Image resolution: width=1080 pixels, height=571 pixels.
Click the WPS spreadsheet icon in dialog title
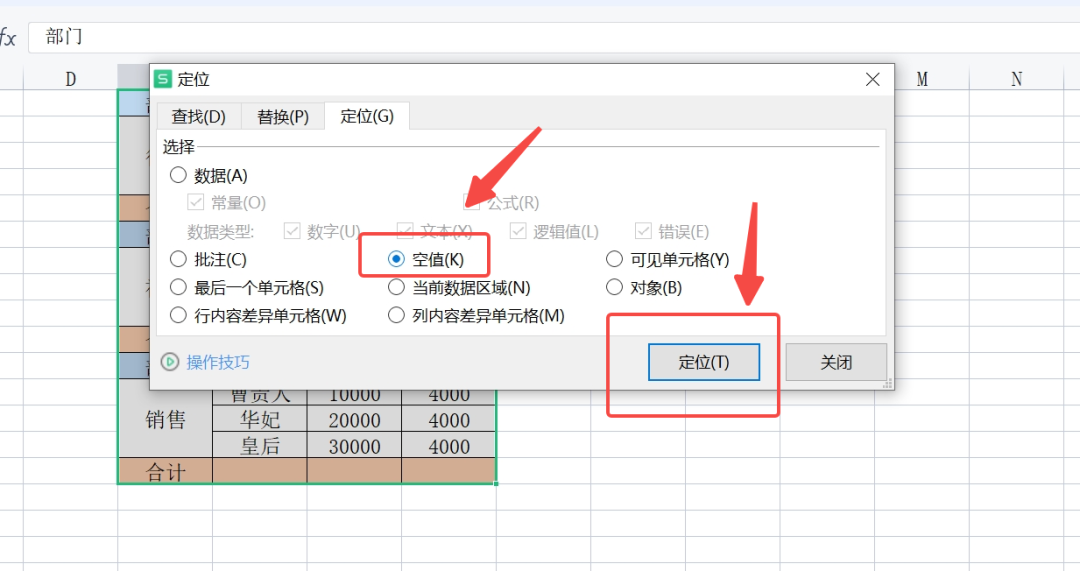point(163,79)
